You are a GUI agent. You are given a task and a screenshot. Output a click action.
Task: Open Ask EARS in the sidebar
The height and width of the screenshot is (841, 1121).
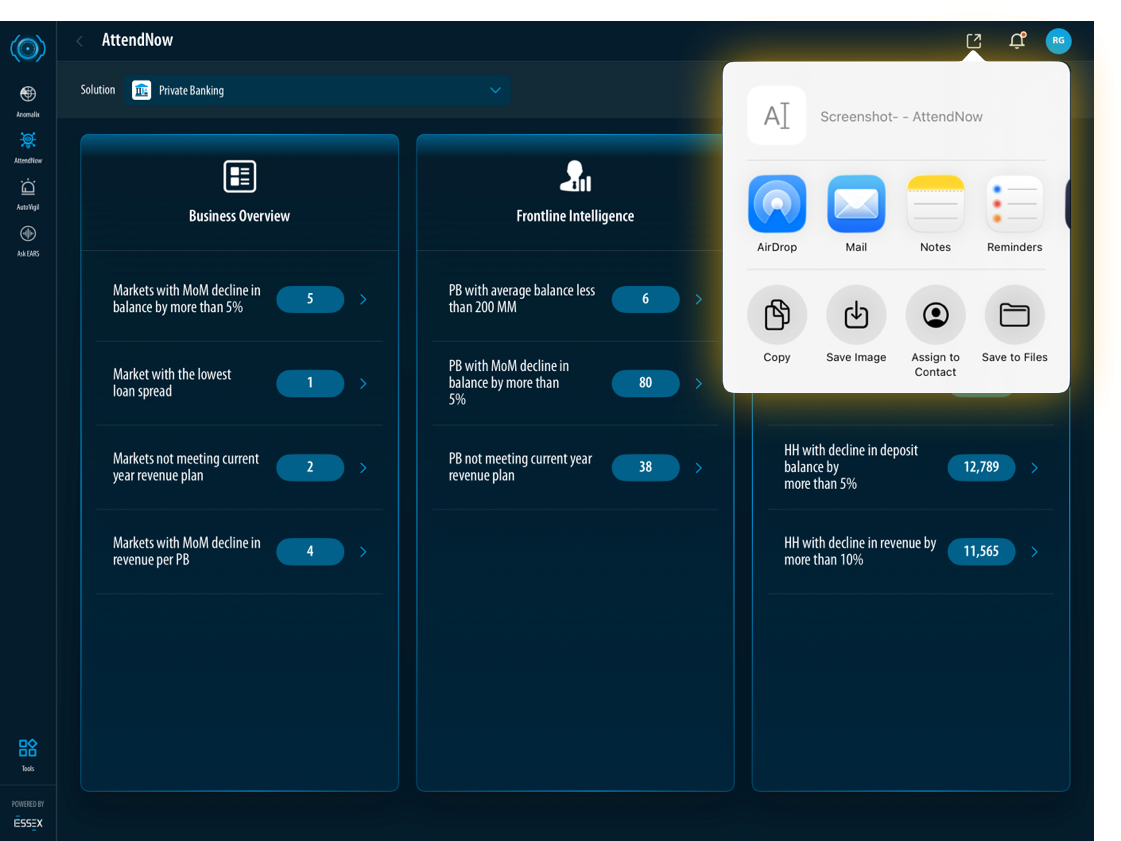[x=28, y=236]
